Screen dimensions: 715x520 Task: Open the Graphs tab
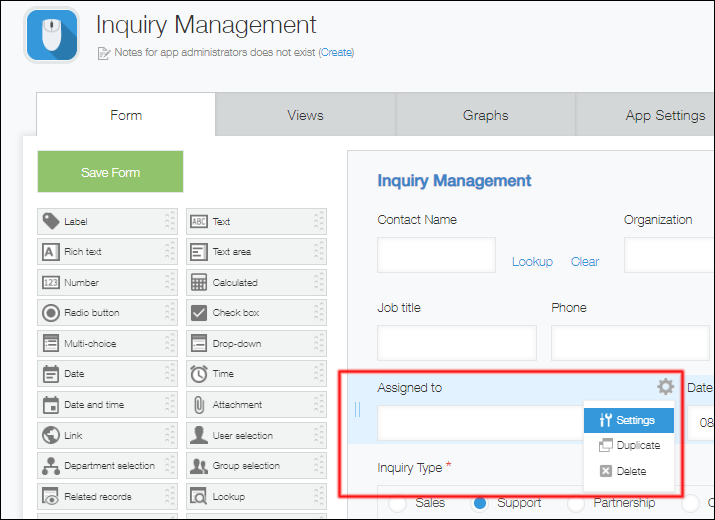(485, 115)
